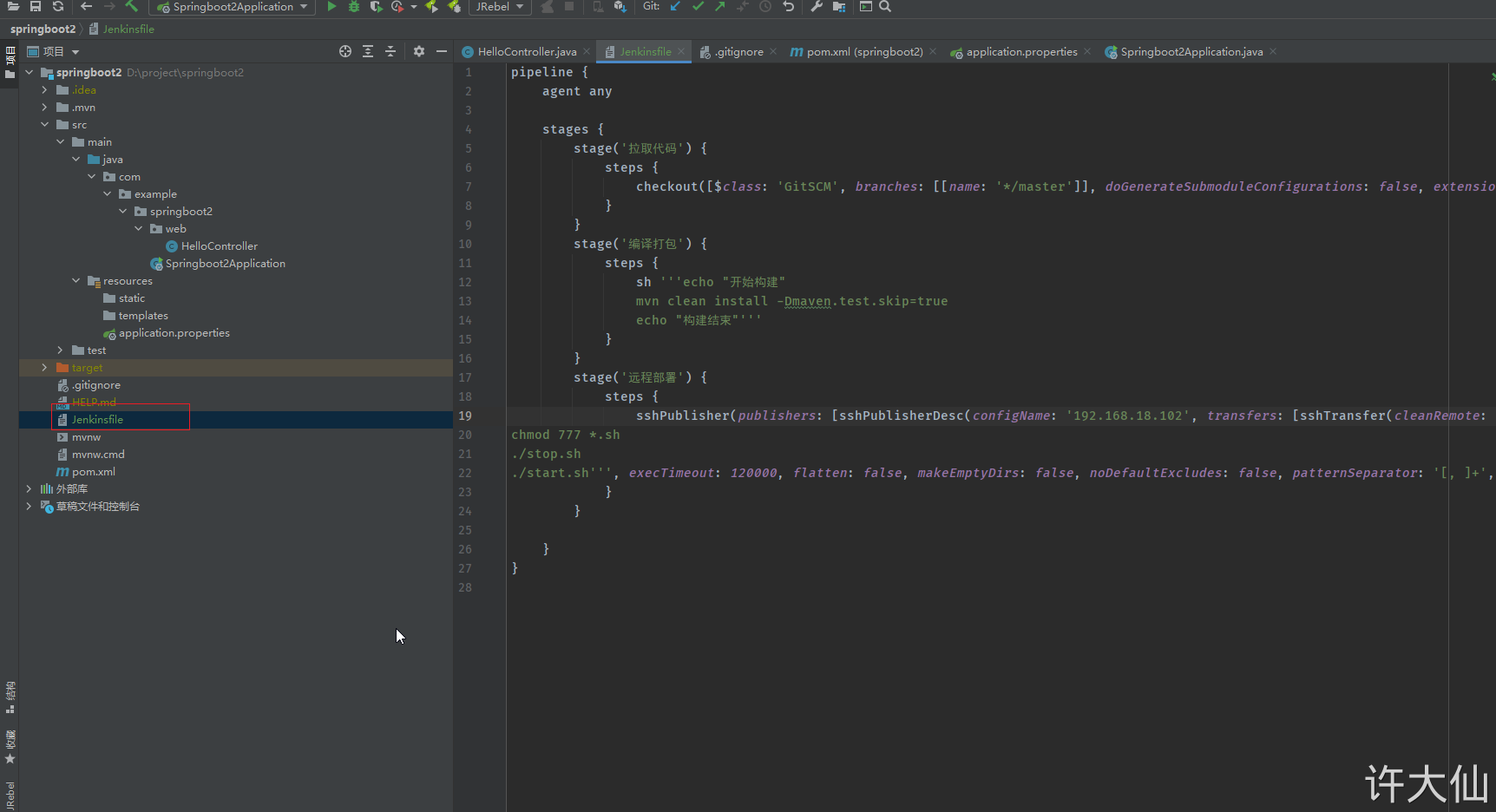Expand the test folder
The image size is (1496, 812).
(61, 350)
